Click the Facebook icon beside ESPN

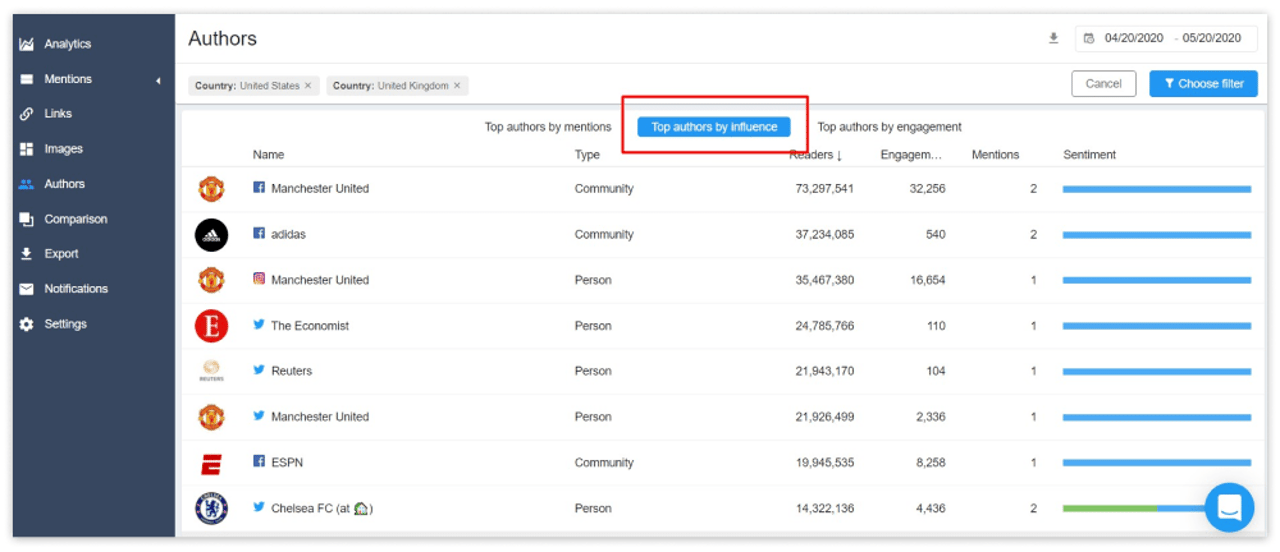click(259, 462)
